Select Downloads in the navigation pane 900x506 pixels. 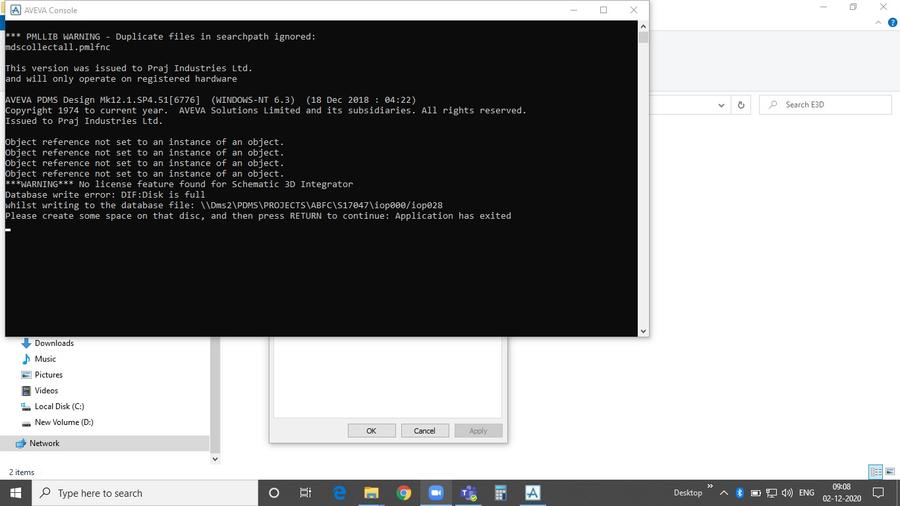pyautogui.click(x=54, y=343)
